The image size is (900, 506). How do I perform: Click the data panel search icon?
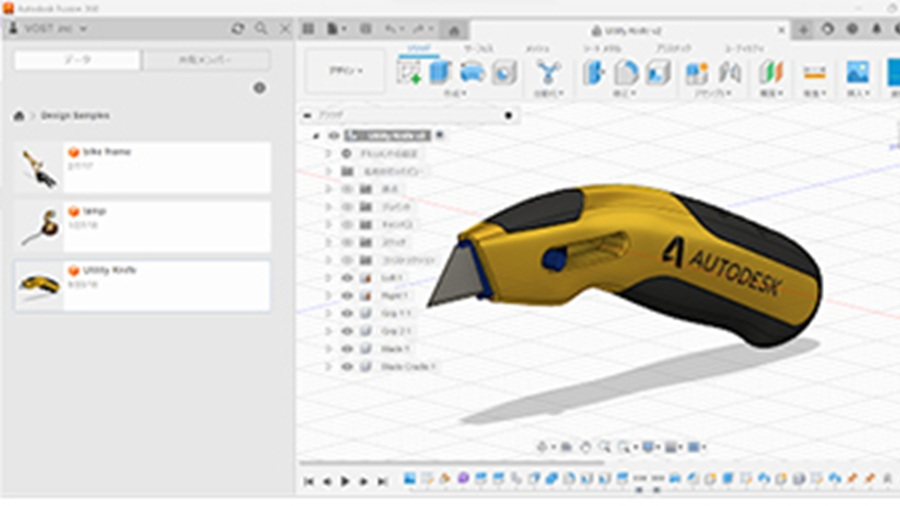[261, 28]
